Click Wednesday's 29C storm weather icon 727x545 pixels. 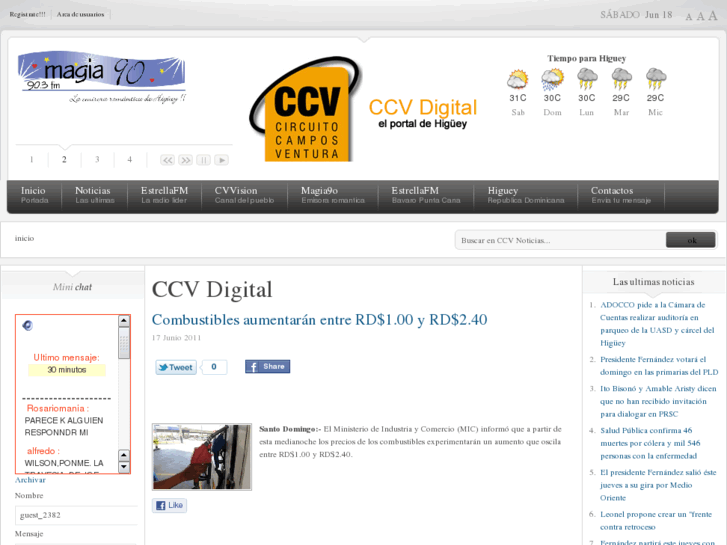(x=656, y=79)
